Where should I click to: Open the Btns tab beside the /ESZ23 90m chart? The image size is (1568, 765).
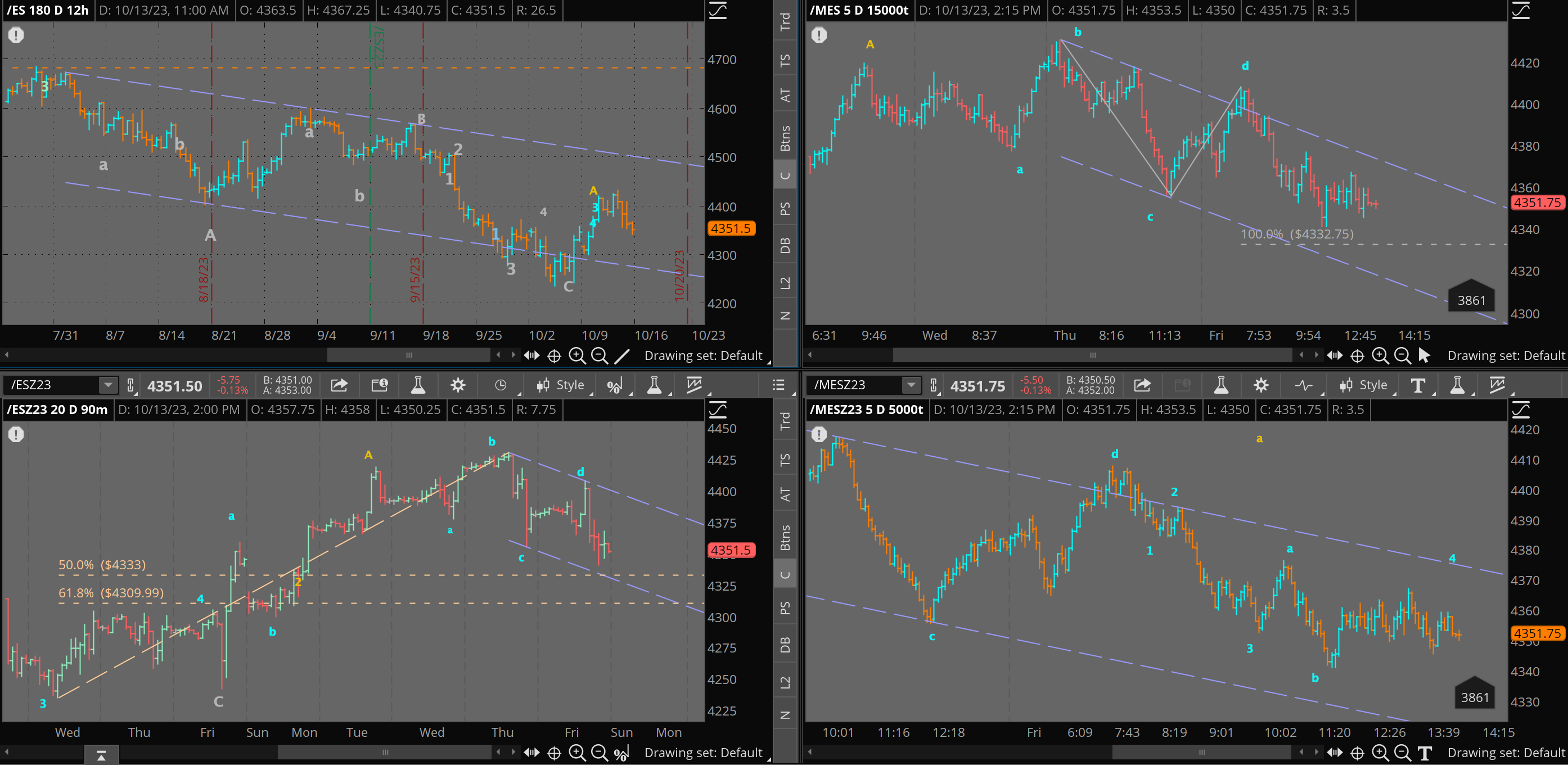tap(785, 538)
